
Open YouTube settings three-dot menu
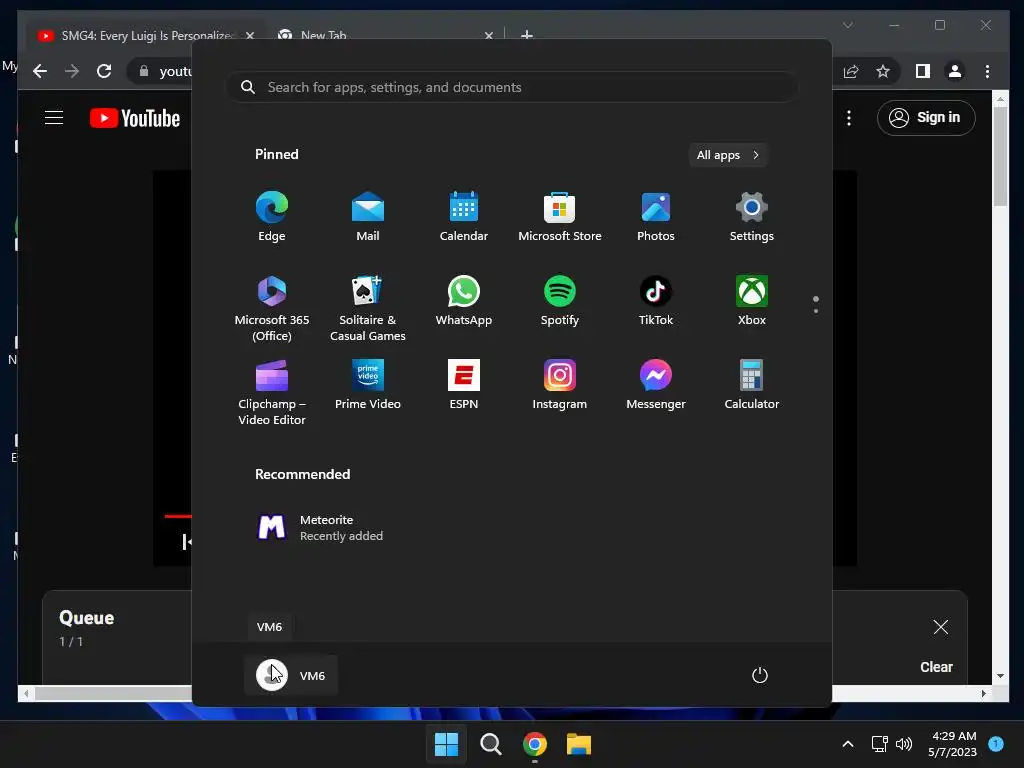pos(849,118)
